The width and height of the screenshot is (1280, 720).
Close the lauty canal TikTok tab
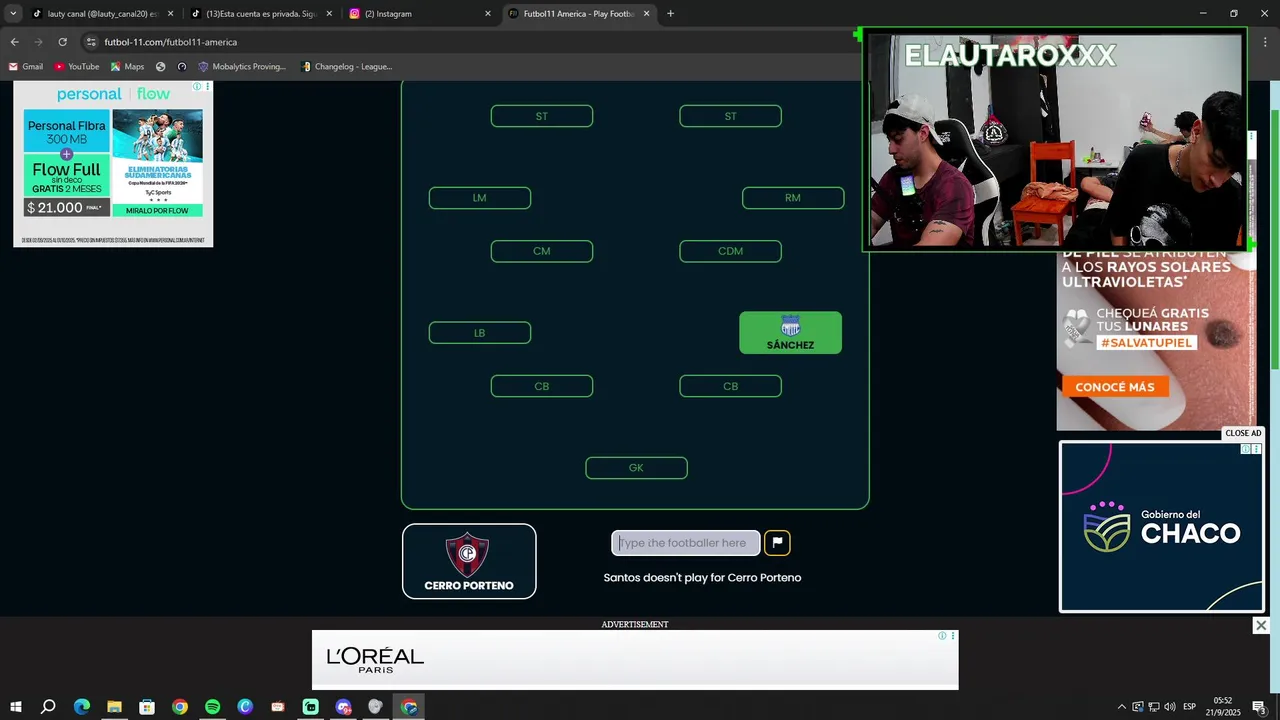(170, 14)
